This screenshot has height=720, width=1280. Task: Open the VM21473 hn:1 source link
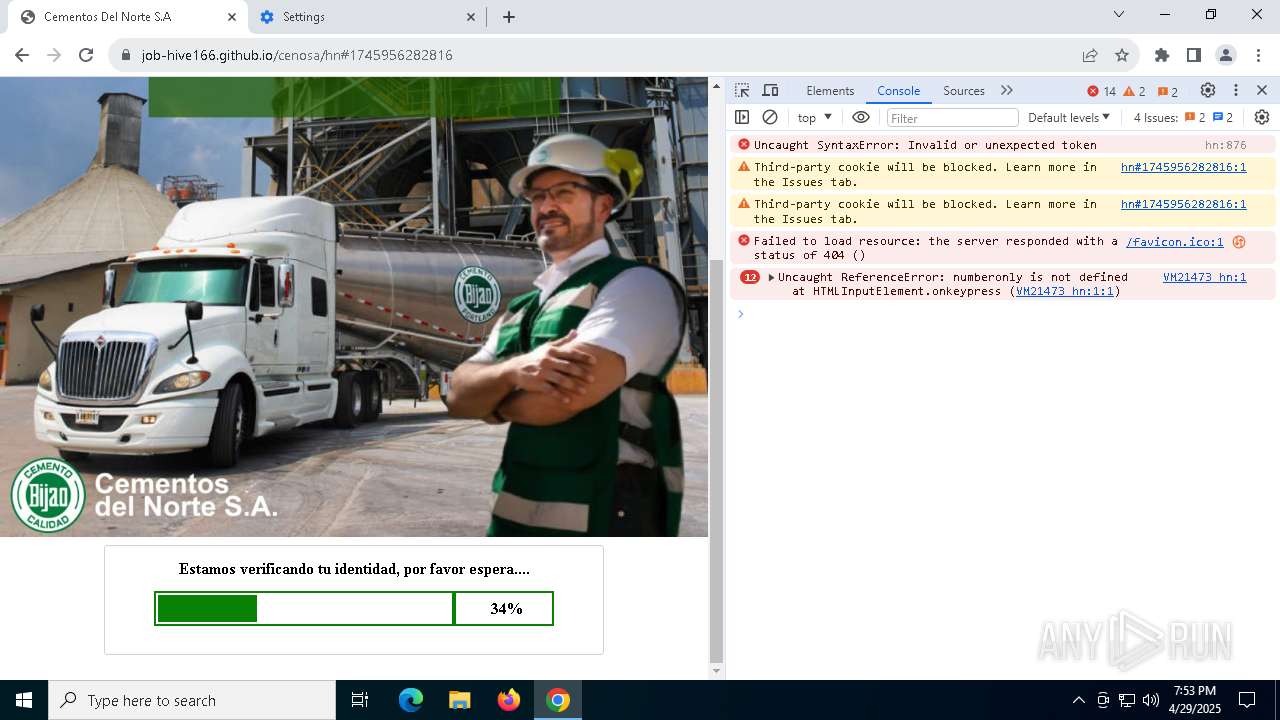point(1204,277)
